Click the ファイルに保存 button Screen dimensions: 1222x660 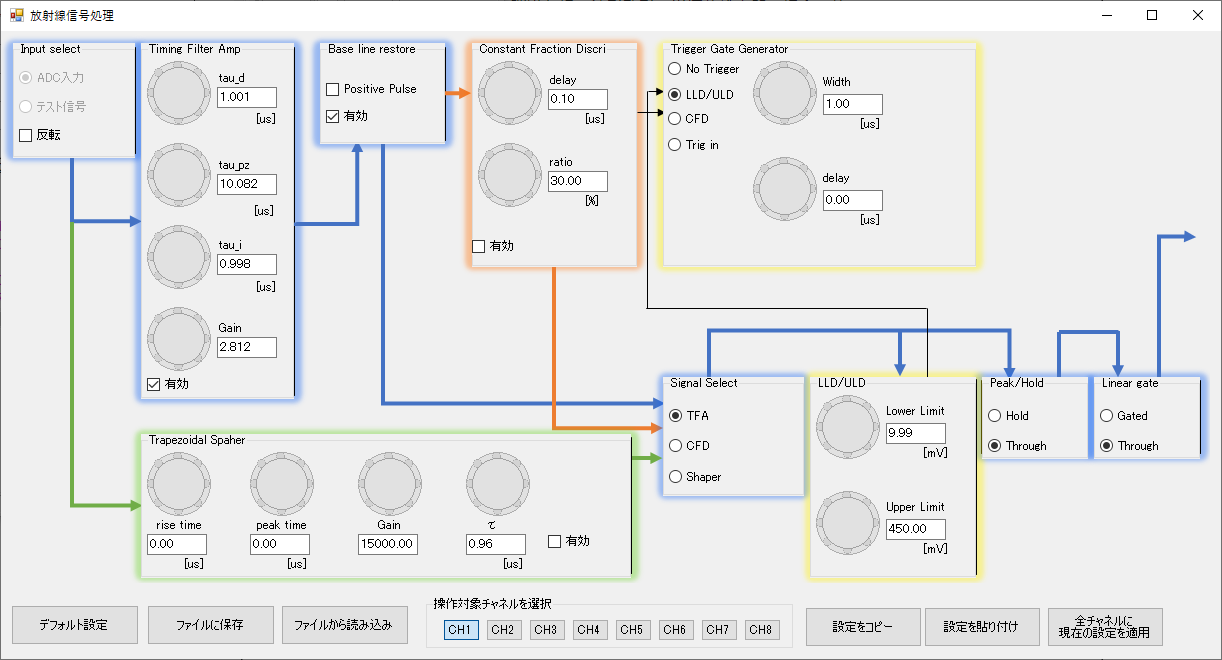click(210, 626)
